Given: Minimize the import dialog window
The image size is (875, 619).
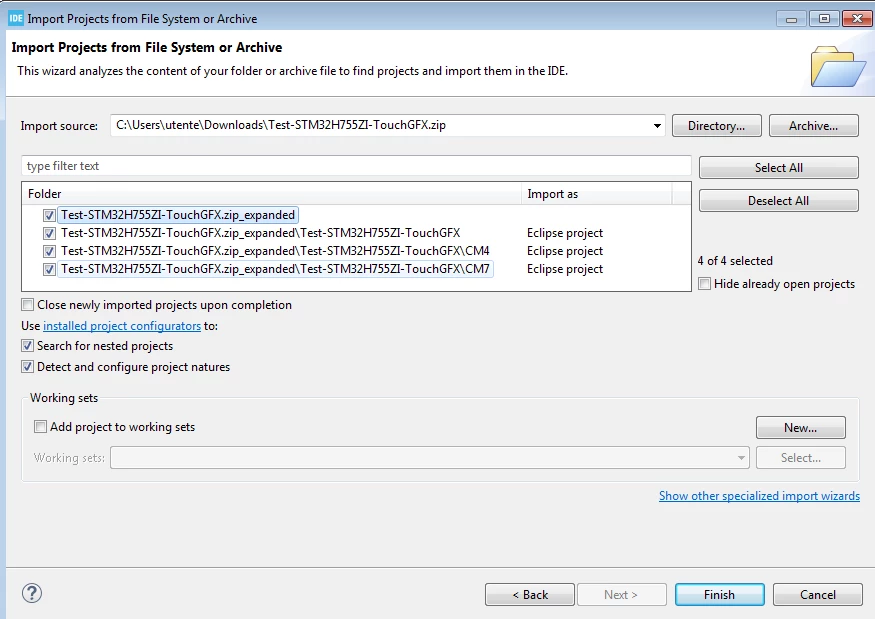Looking at the screenshot, I should [791, 19].
